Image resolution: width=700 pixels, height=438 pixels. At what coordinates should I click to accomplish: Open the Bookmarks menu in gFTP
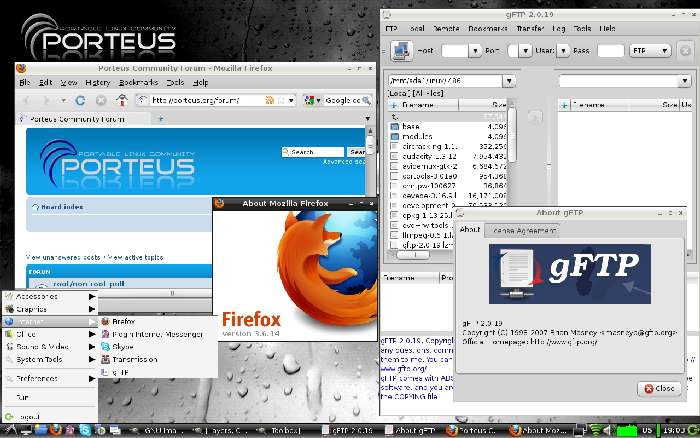(486, 29)
